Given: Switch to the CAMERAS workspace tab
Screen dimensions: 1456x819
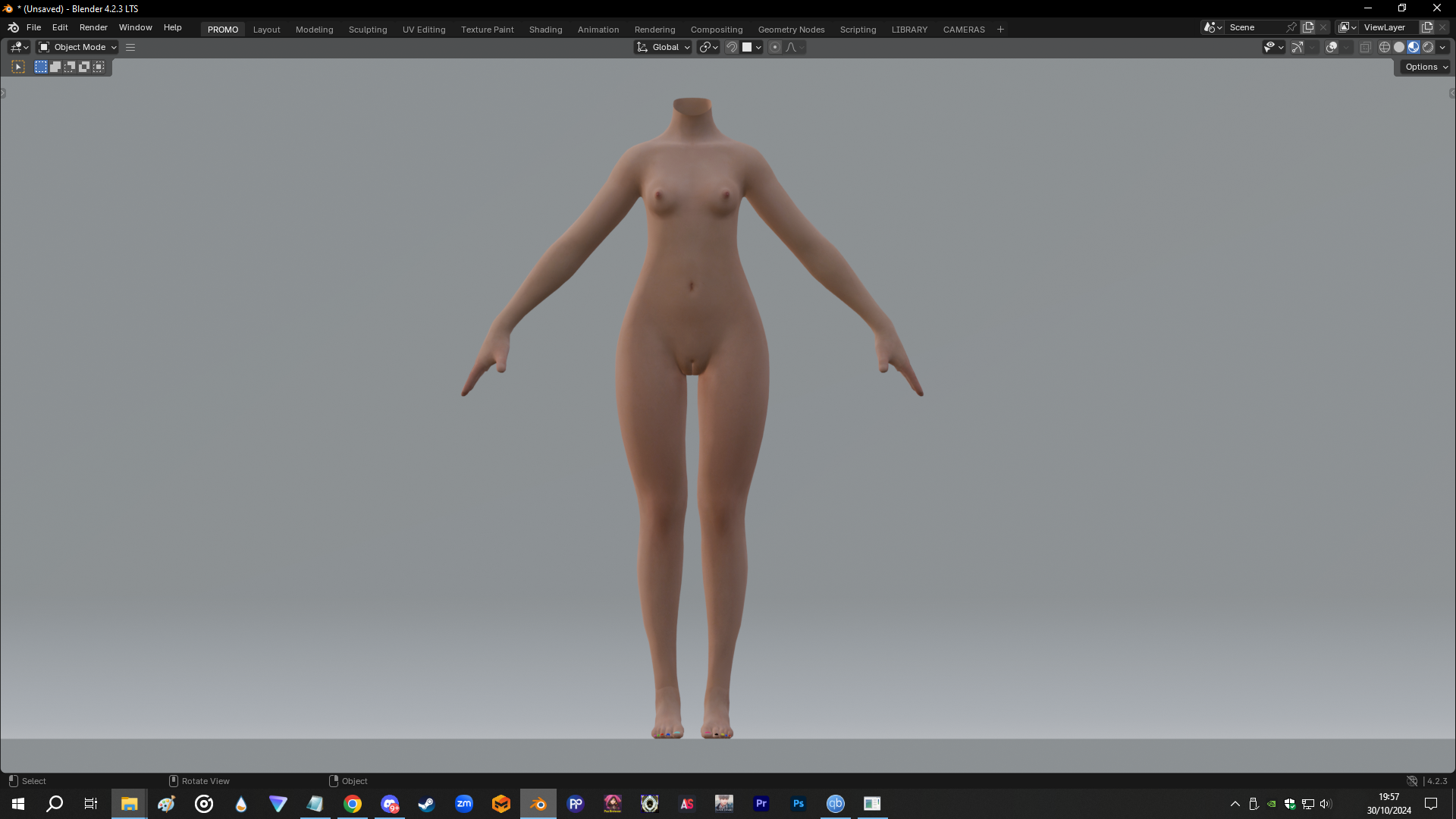Looking at the screenshot, I should point(964,30).
